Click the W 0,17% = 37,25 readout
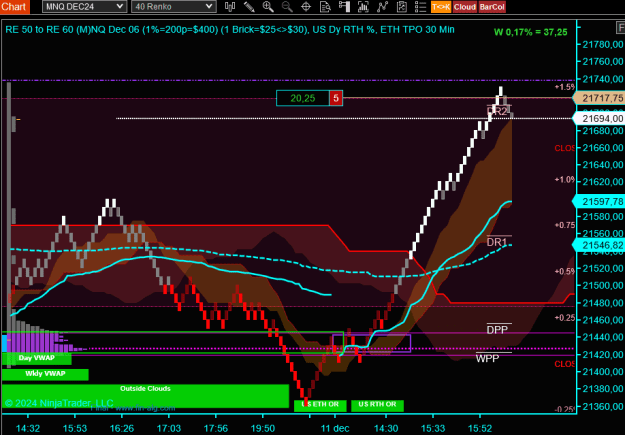This screenshot has height=435, width=625. 531,32
